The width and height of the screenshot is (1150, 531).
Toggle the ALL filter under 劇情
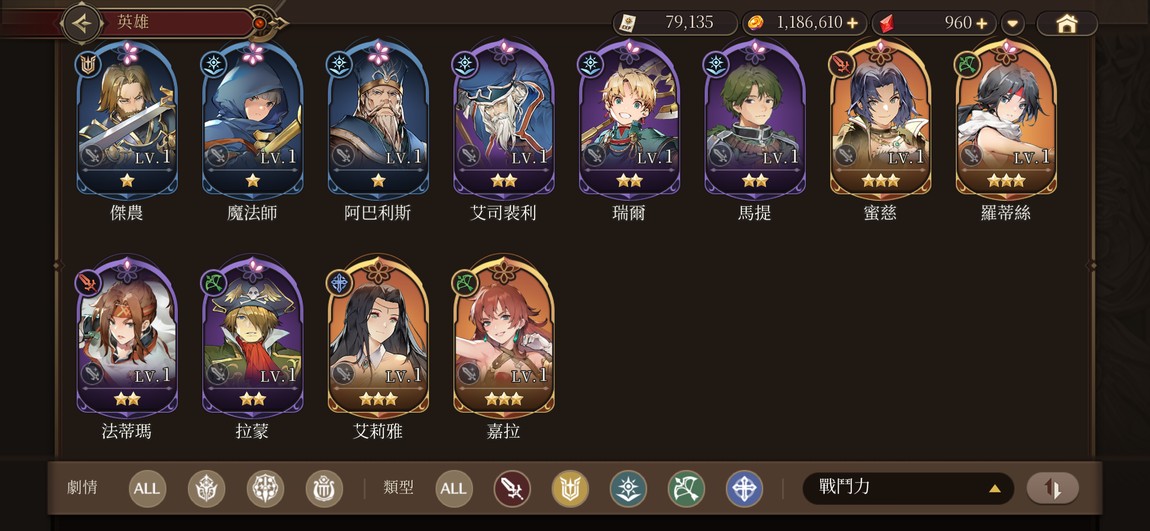pos(147,489)
